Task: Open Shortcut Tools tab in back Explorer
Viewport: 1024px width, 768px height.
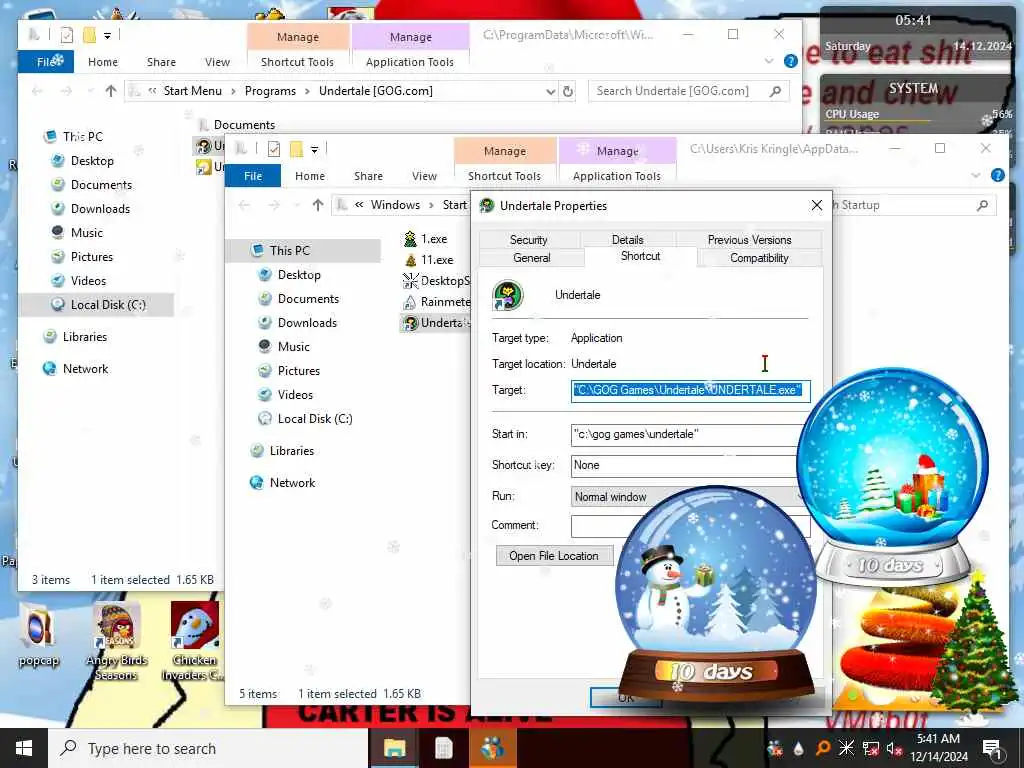Action: tap(297, 62)
